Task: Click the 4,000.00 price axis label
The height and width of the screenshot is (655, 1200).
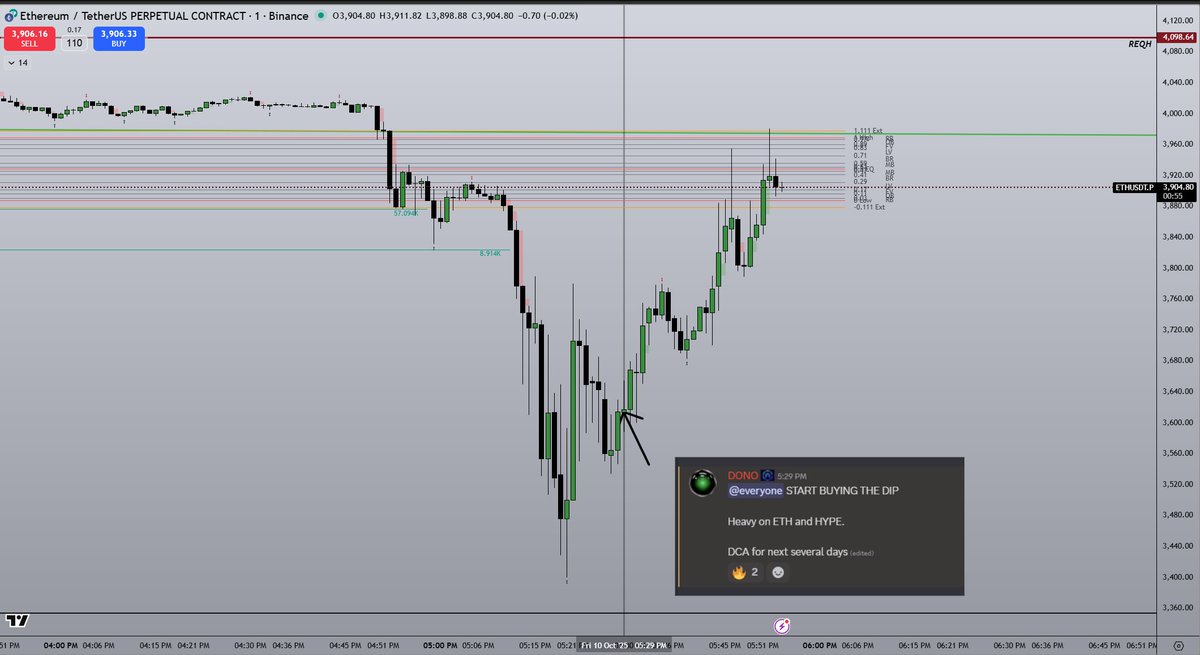Action: pos(1176,113)
